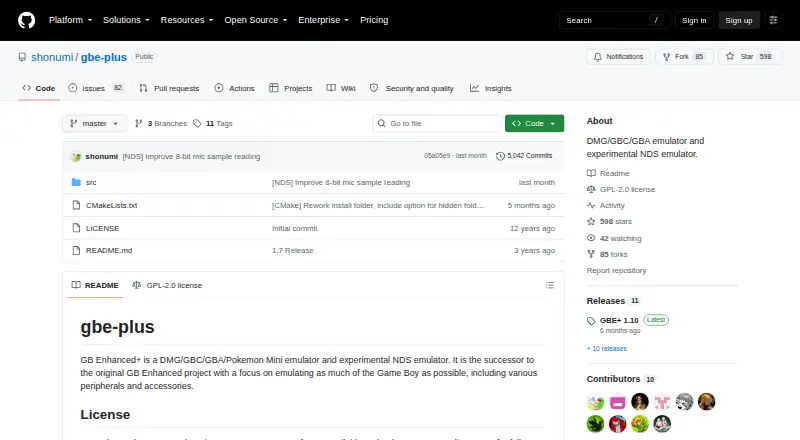Click the CMakeLists.txt file icon
This screenshot has width=800, height=440.
(76, 205)
